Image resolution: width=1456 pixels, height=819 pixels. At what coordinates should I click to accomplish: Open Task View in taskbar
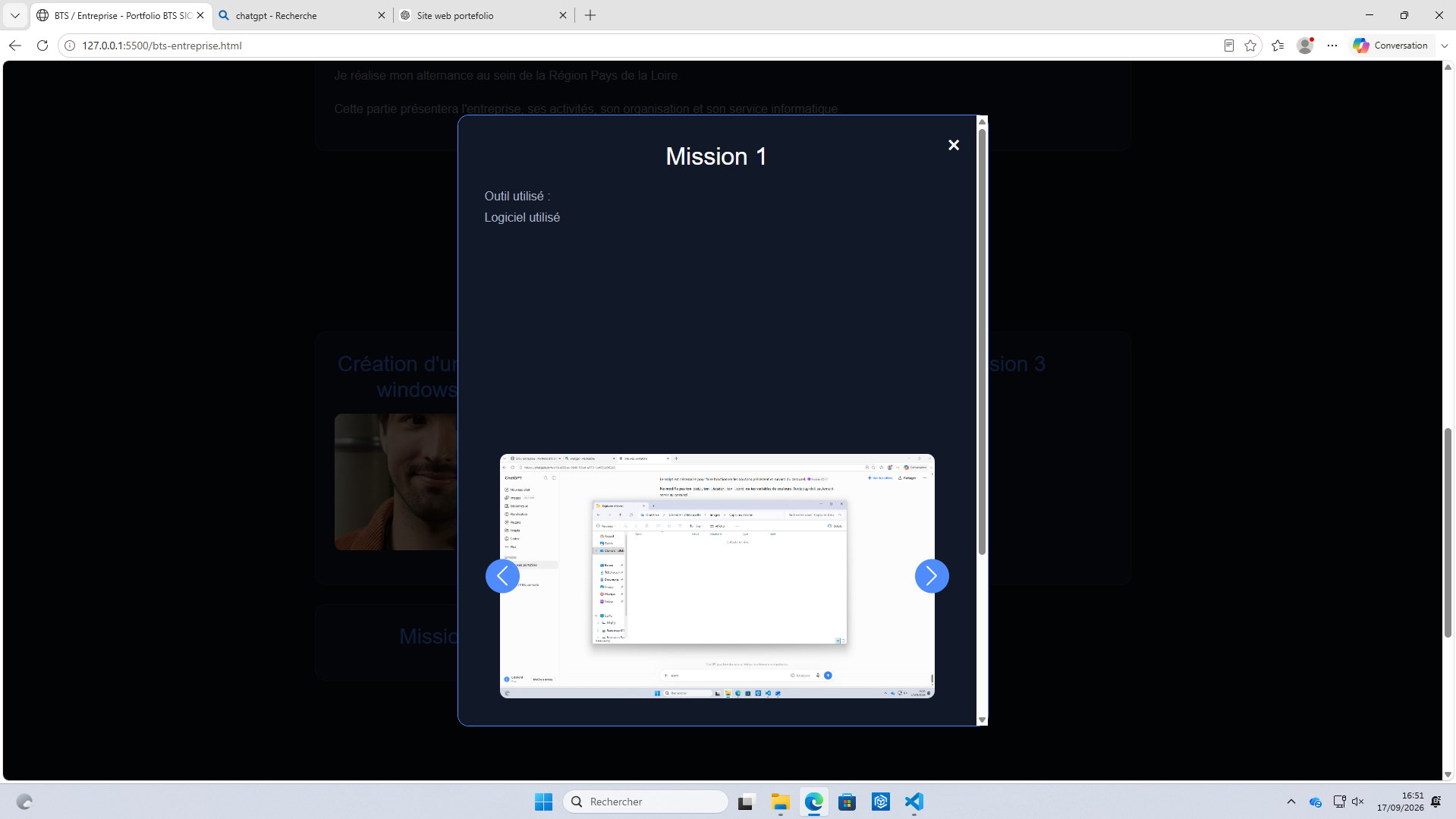(x=747, y=802)
